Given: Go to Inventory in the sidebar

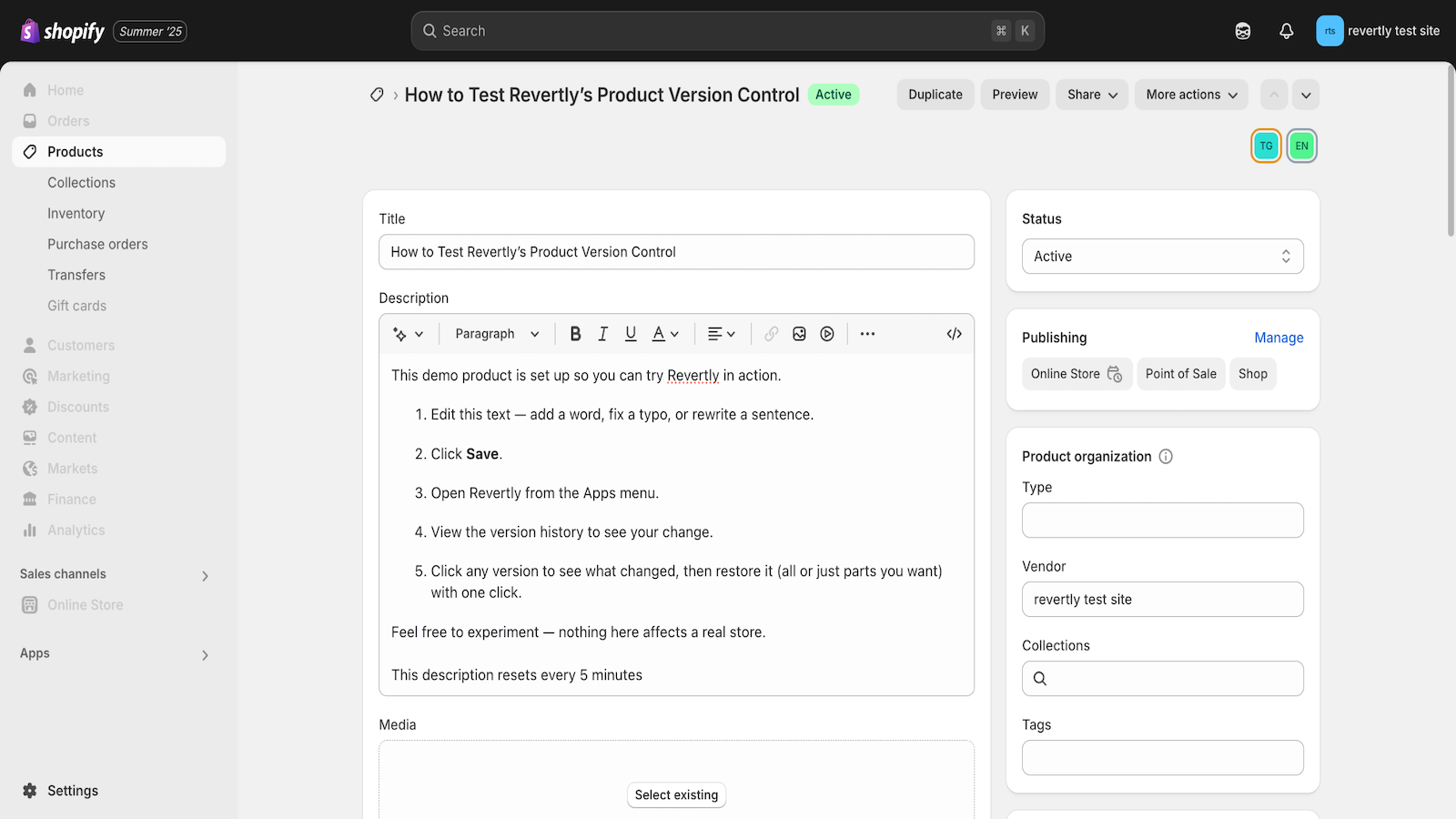Looking at the screenshot, I should [76, 213].
